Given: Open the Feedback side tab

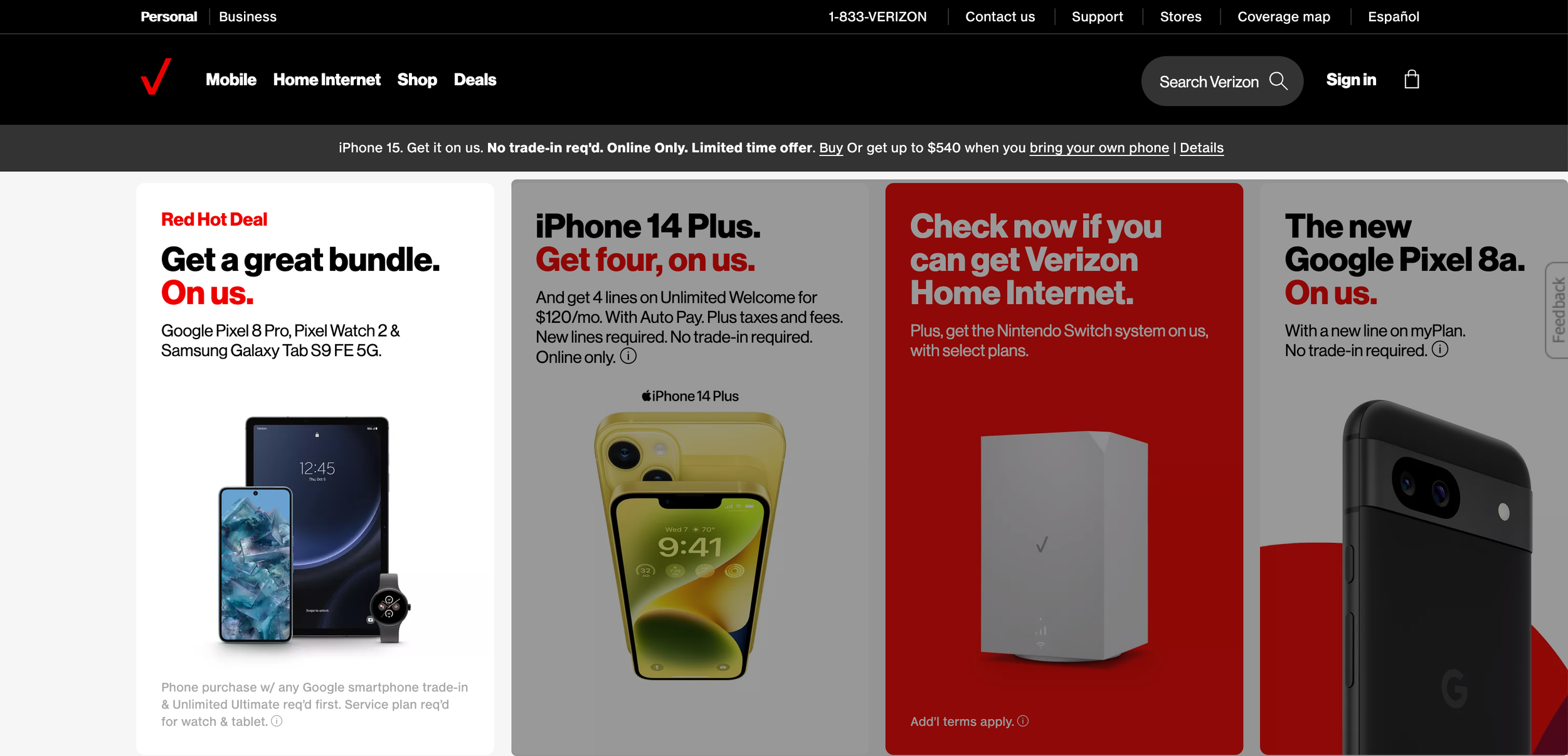Looking at the screenshot, I should tap(1557, 310).
